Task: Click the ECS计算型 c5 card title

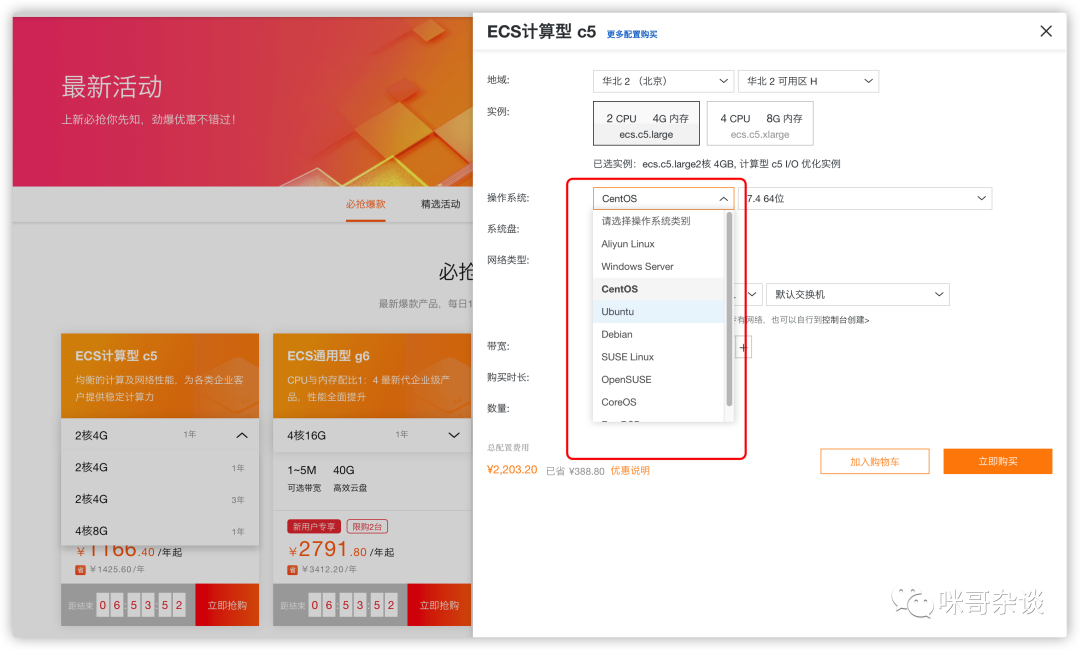Action: 116,356
